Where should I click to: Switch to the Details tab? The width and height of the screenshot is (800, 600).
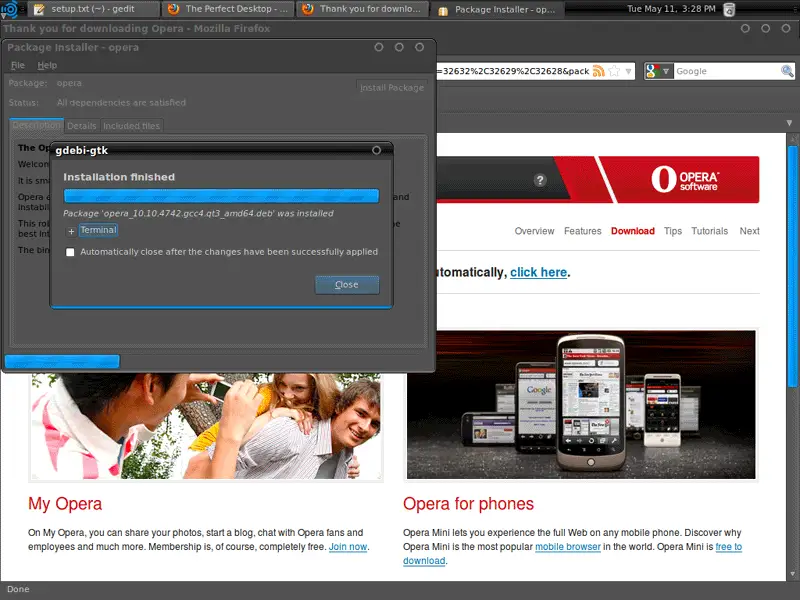82,126
